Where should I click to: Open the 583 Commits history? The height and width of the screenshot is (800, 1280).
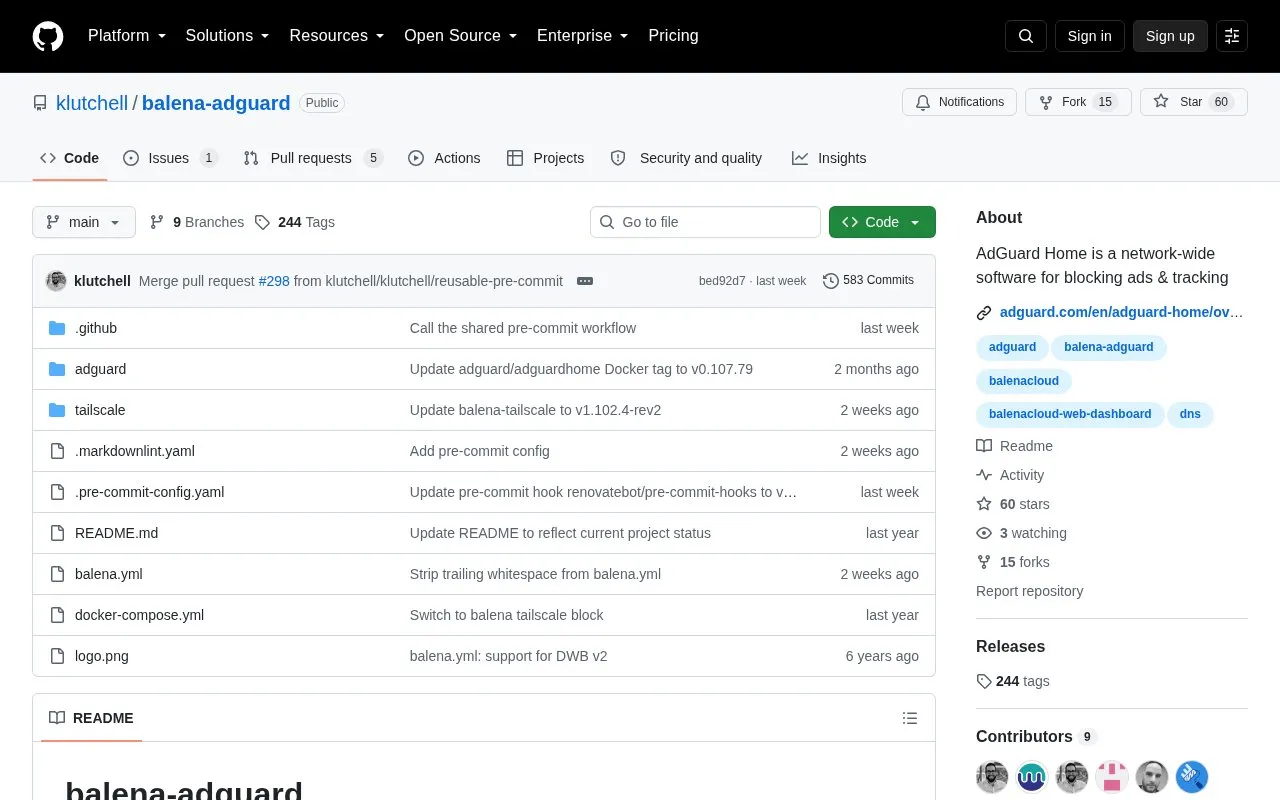pyautogui.click(x=868, y=281)
